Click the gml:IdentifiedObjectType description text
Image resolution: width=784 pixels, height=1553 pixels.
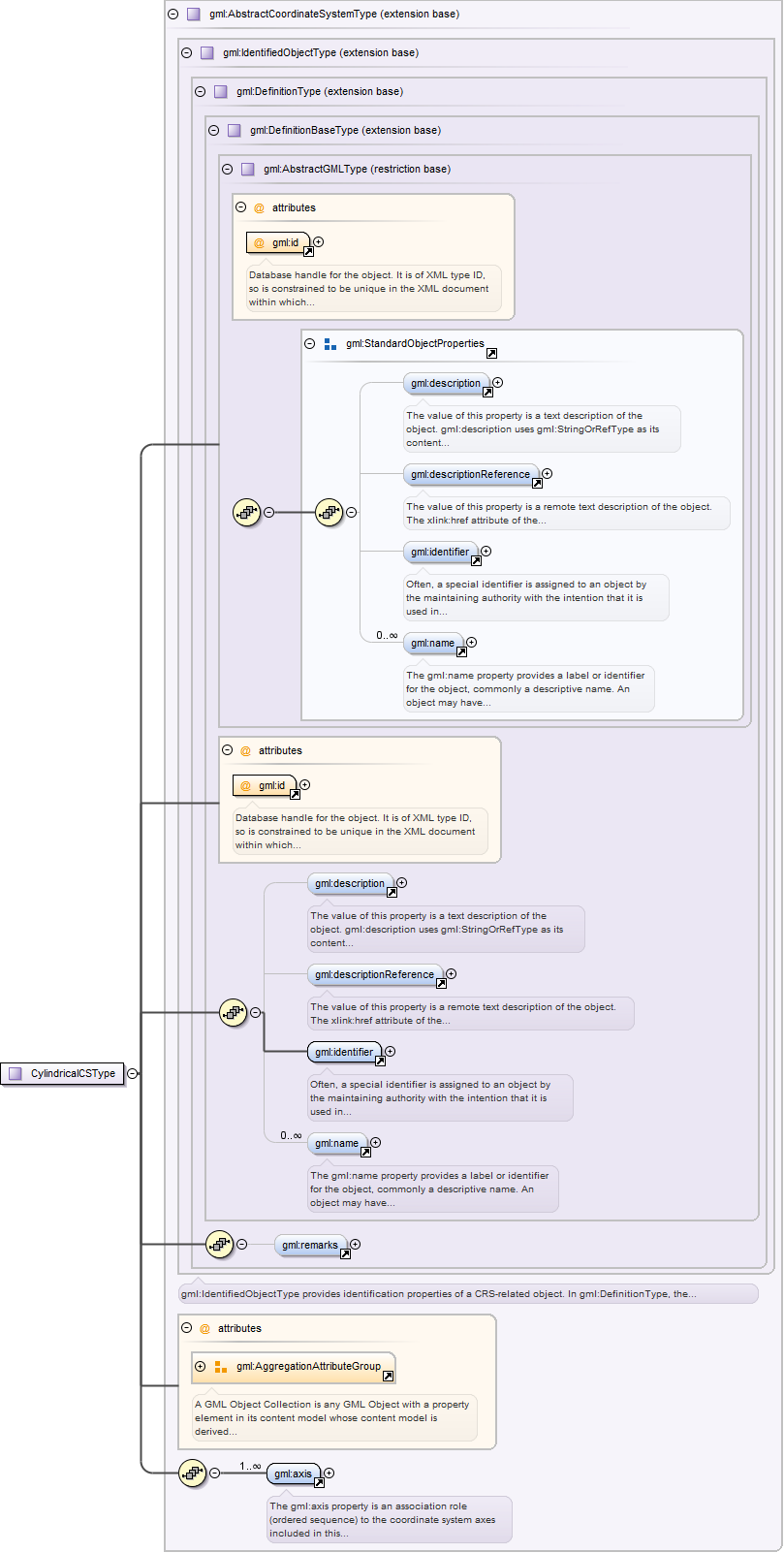(438, 1294)
